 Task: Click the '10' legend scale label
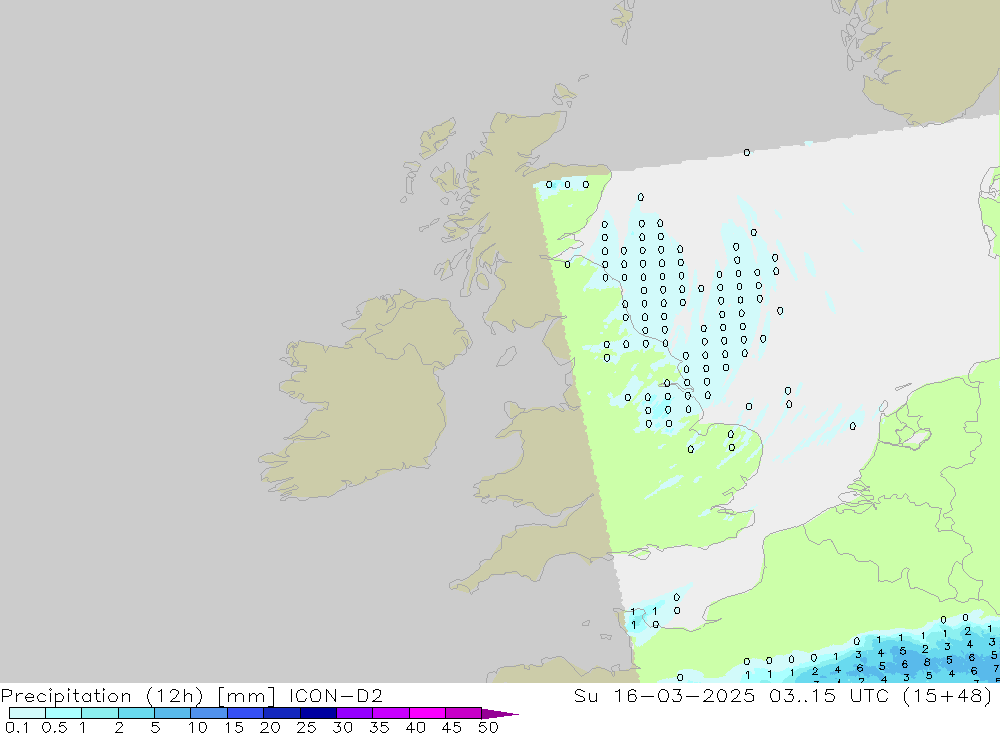click(198, 727)
